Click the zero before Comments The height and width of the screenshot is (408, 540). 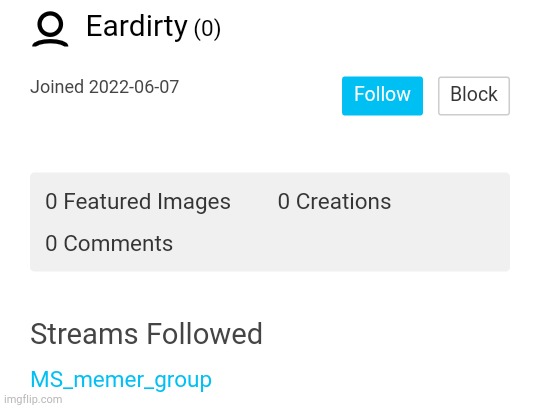click(x=51, y=244)
